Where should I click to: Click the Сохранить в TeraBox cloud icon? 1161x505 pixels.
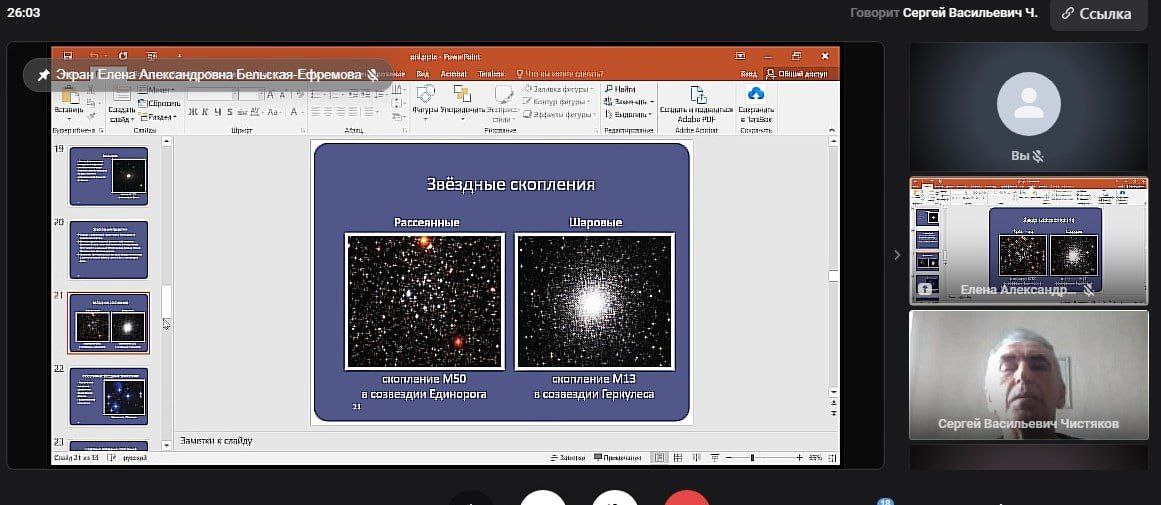[756, 102]
